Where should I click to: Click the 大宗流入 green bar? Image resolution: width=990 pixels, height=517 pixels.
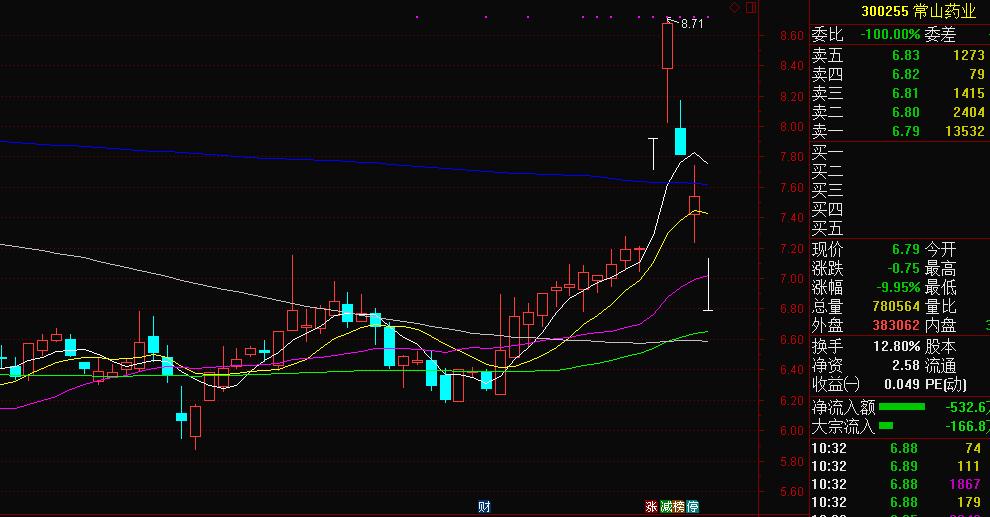coord(886,426)
